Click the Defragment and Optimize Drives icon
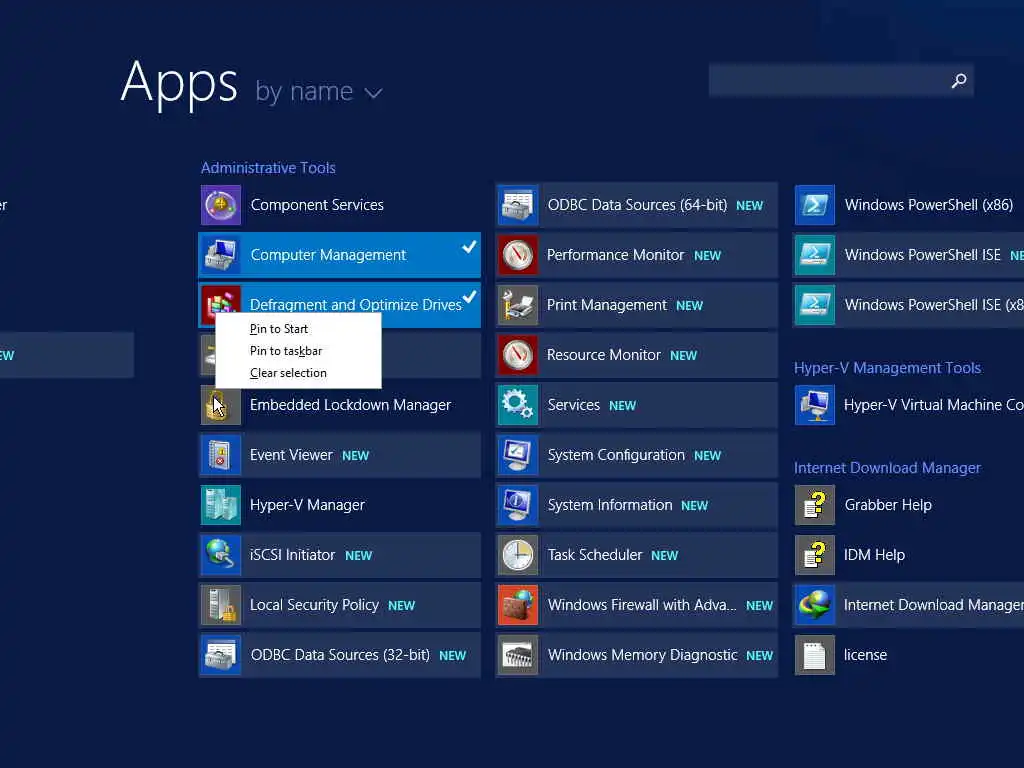 coord(221,304)
